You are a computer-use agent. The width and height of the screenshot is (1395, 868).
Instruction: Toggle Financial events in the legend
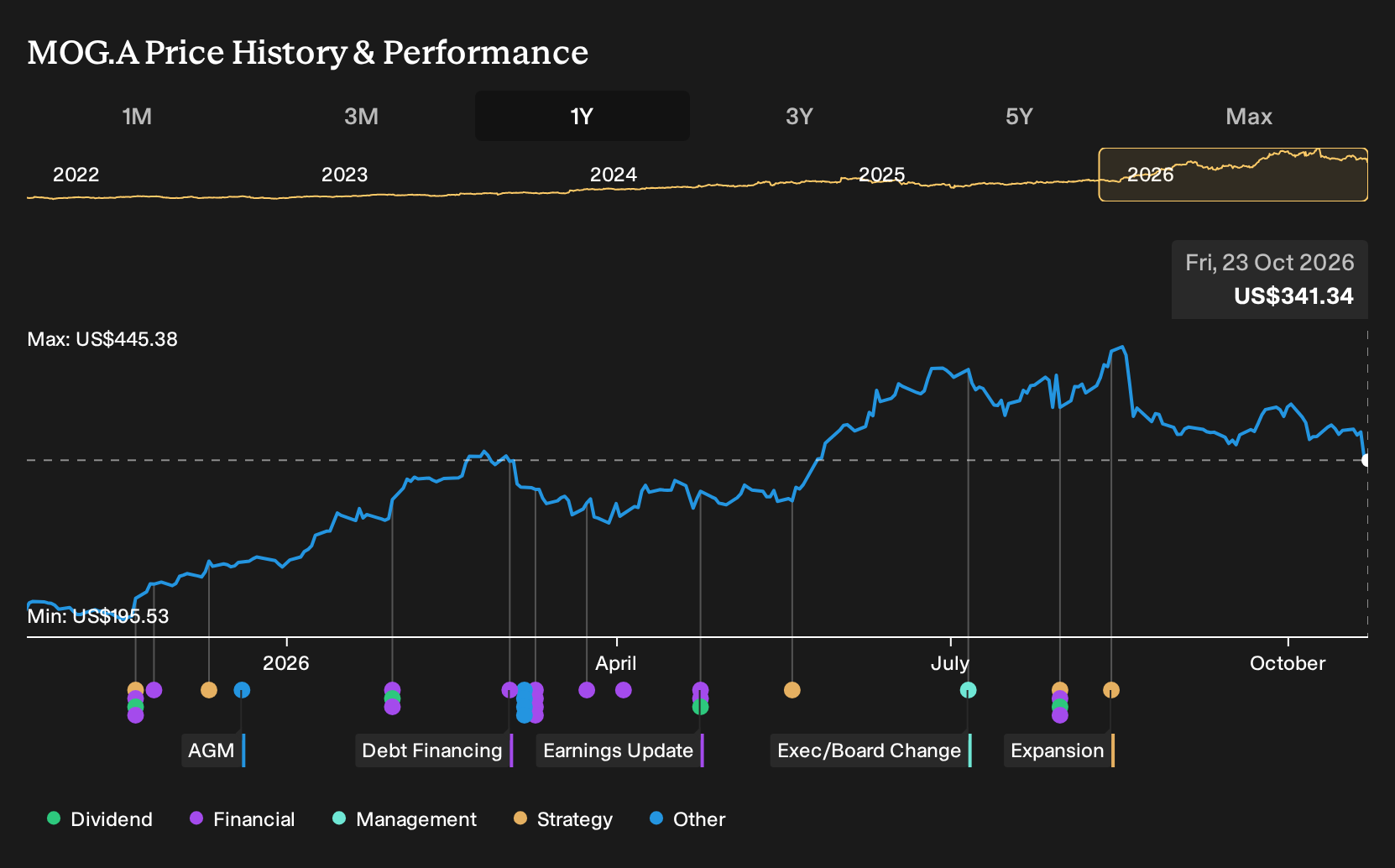pos(242,819)
